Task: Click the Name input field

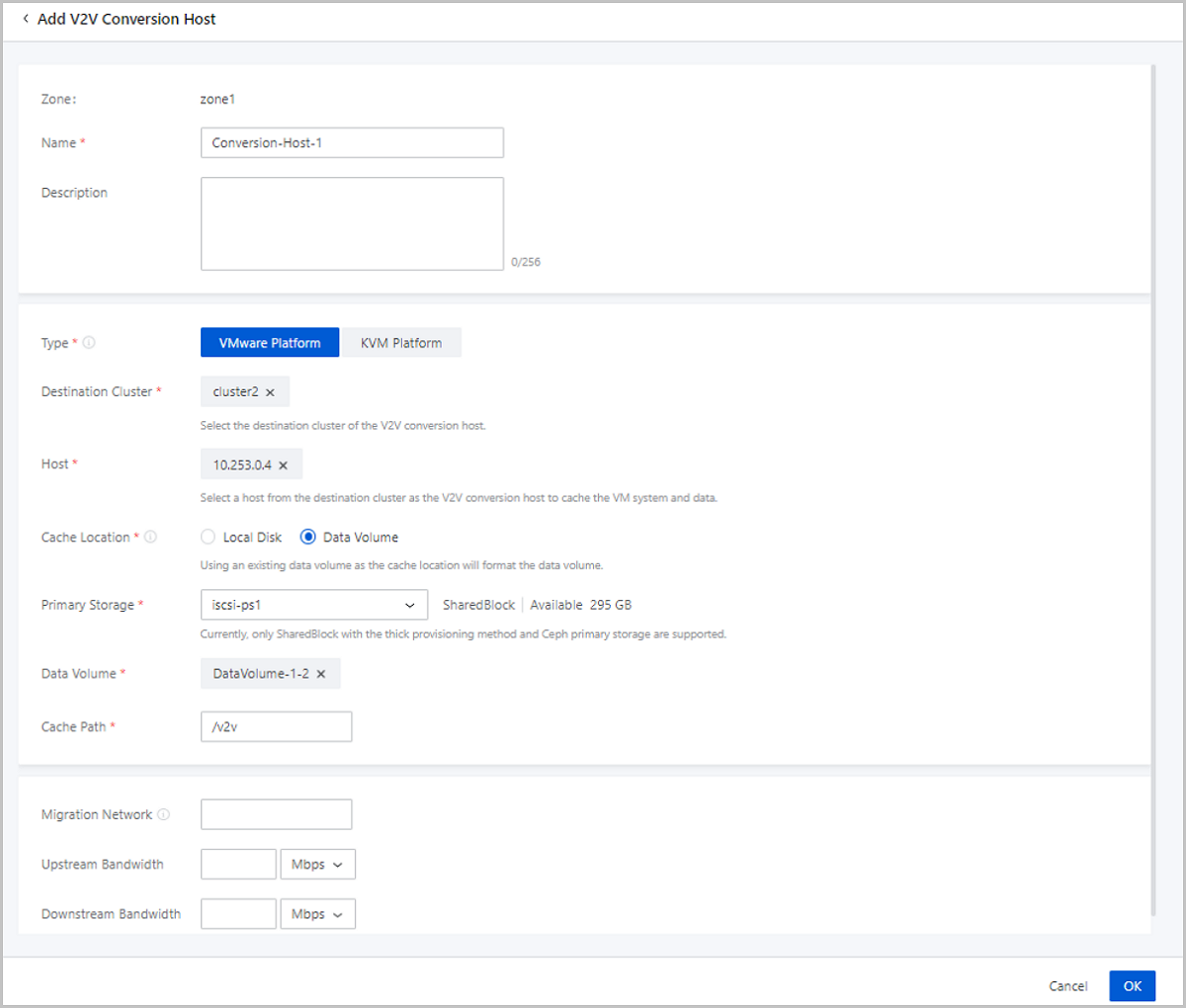Action: point(352,142)
